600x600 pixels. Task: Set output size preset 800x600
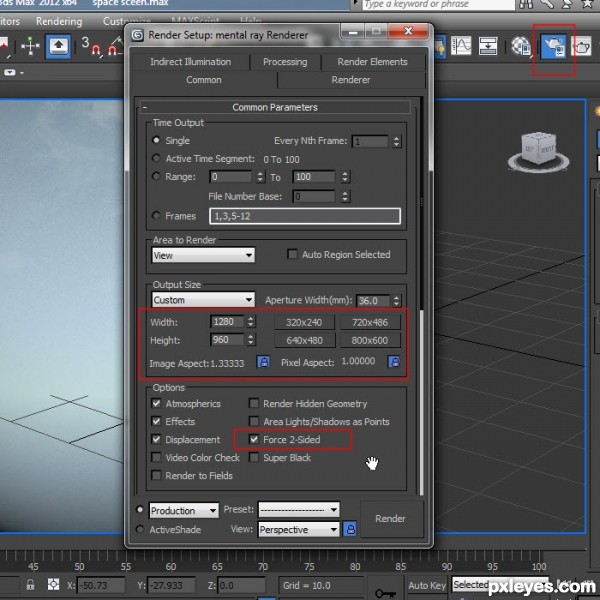[x=370, y=340]
